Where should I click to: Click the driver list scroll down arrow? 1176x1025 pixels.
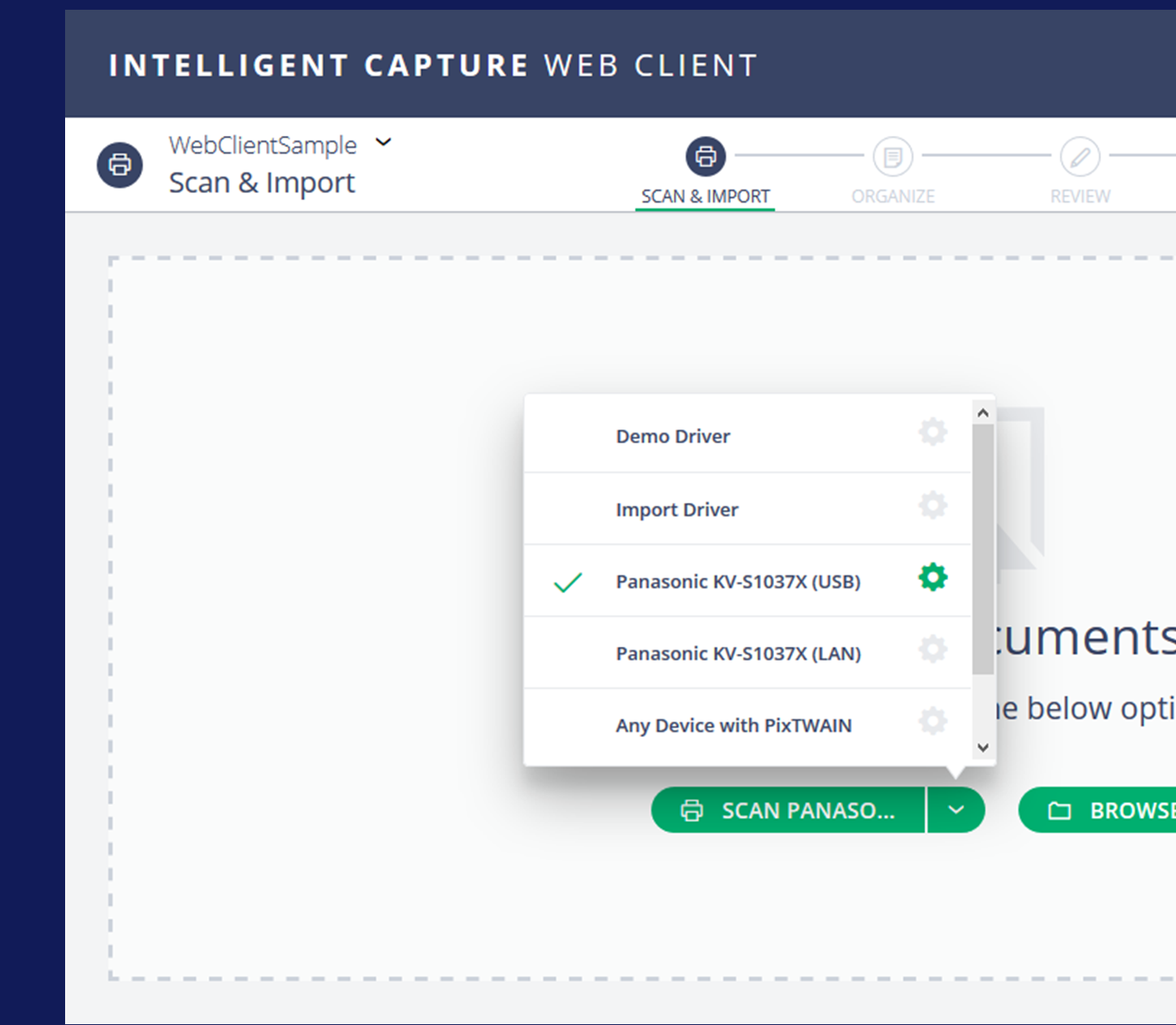pyautogui.click(x=983, y=748)
